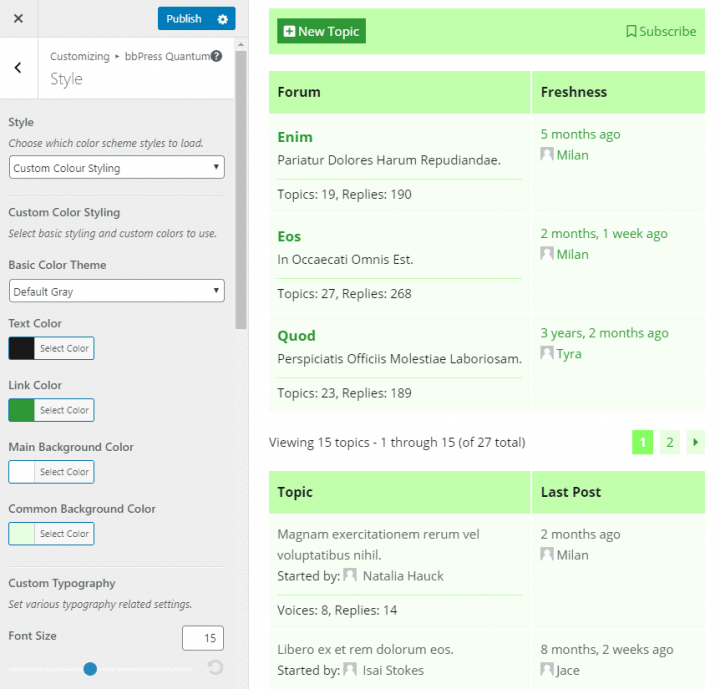Click Natalia Hauck author name
The height and width of the screenshot is (689, 720).
click(x=403, y=576)
